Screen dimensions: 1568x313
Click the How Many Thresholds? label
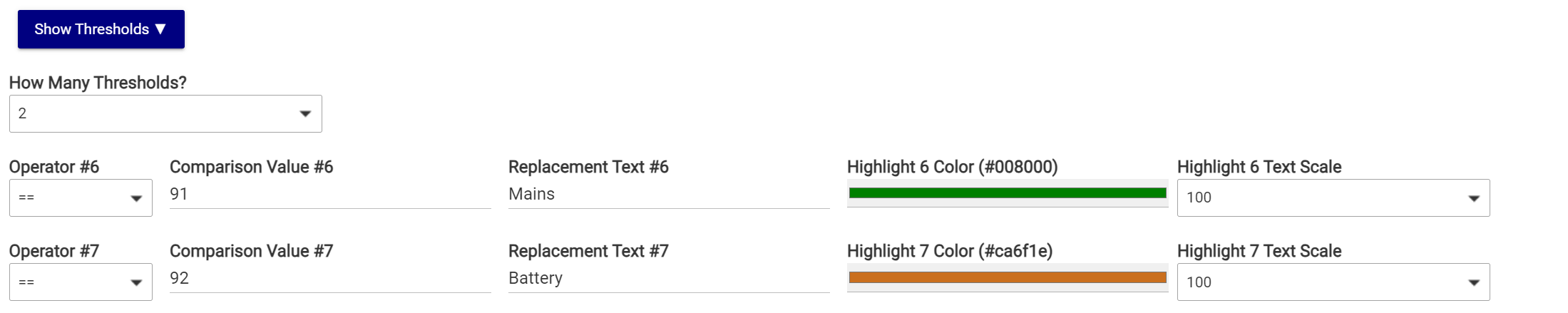coord(98,83)
